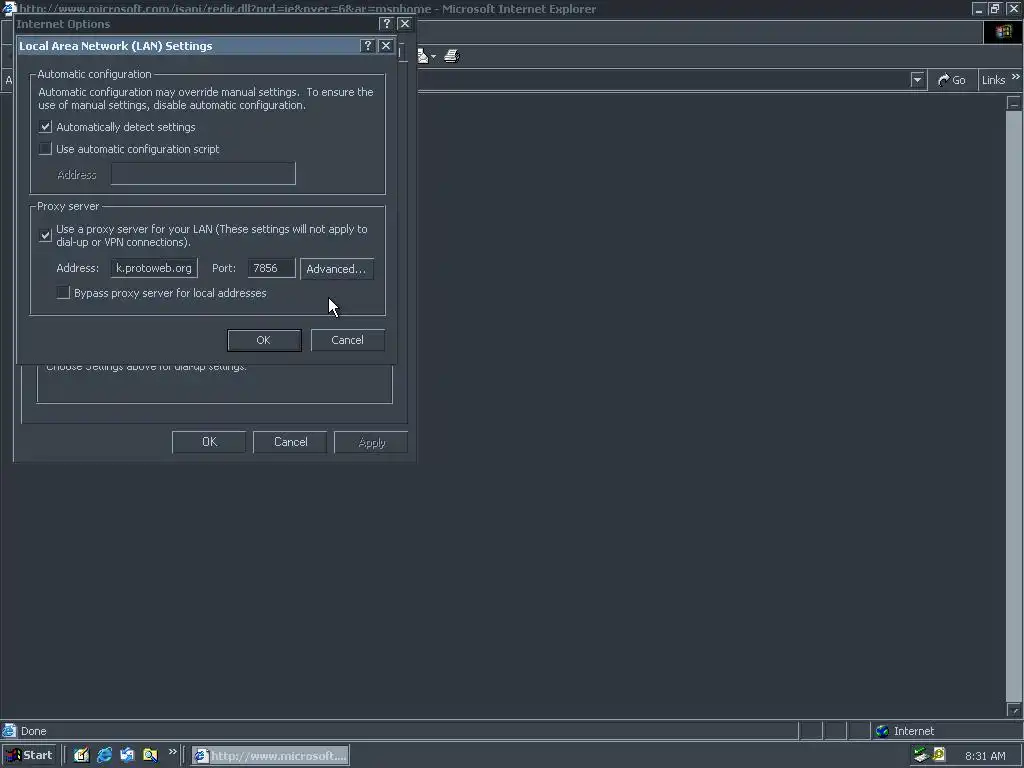
Task: Enable Use automatic configuration script
Action: click(45, 149)
